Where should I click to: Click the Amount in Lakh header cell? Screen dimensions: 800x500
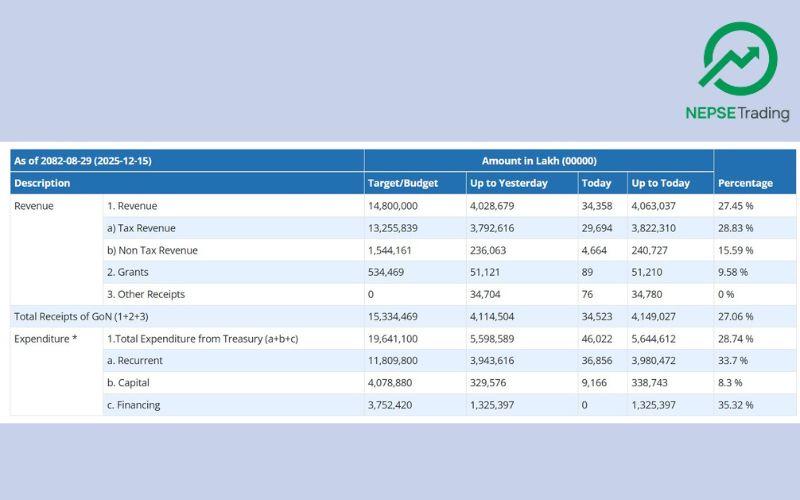(538, 161)
